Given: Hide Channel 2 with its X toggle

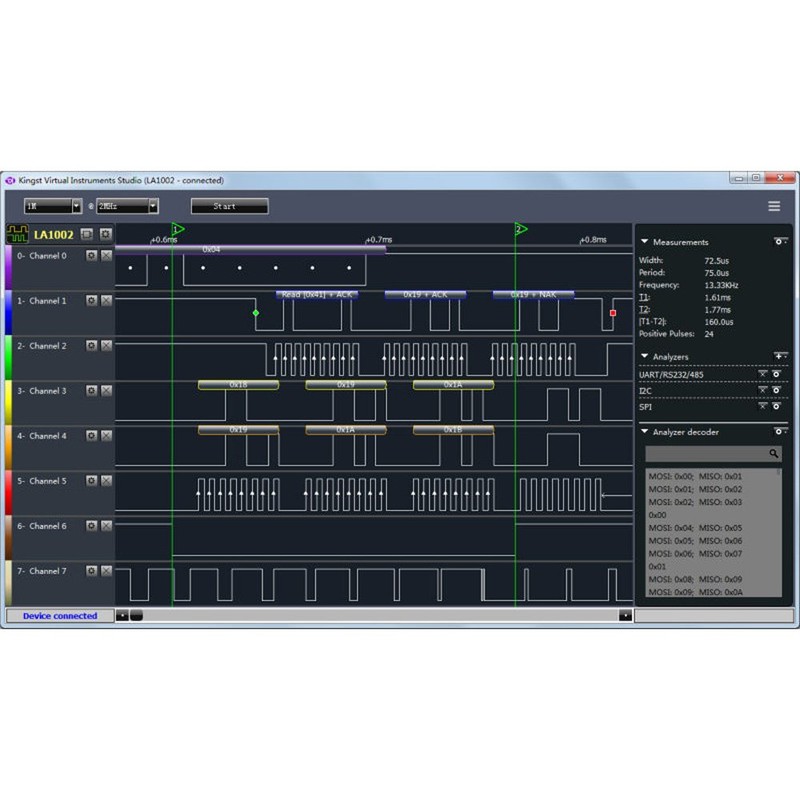Looking at the screenshot, I should coord(107,345).
